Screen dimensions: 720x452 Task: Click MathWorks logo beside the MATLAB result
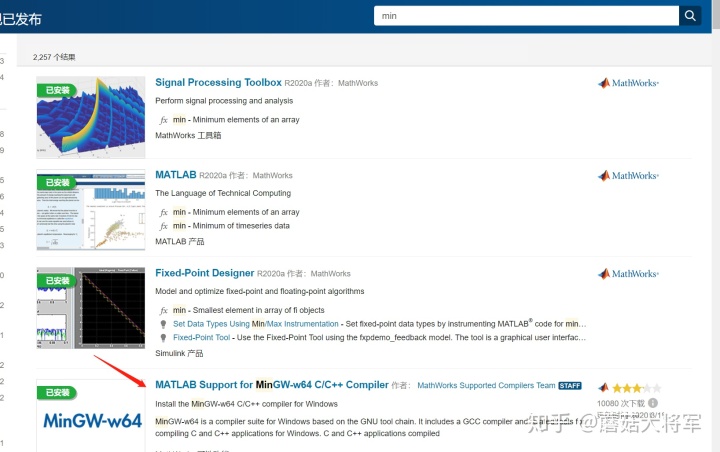click(x=628, y=175)
